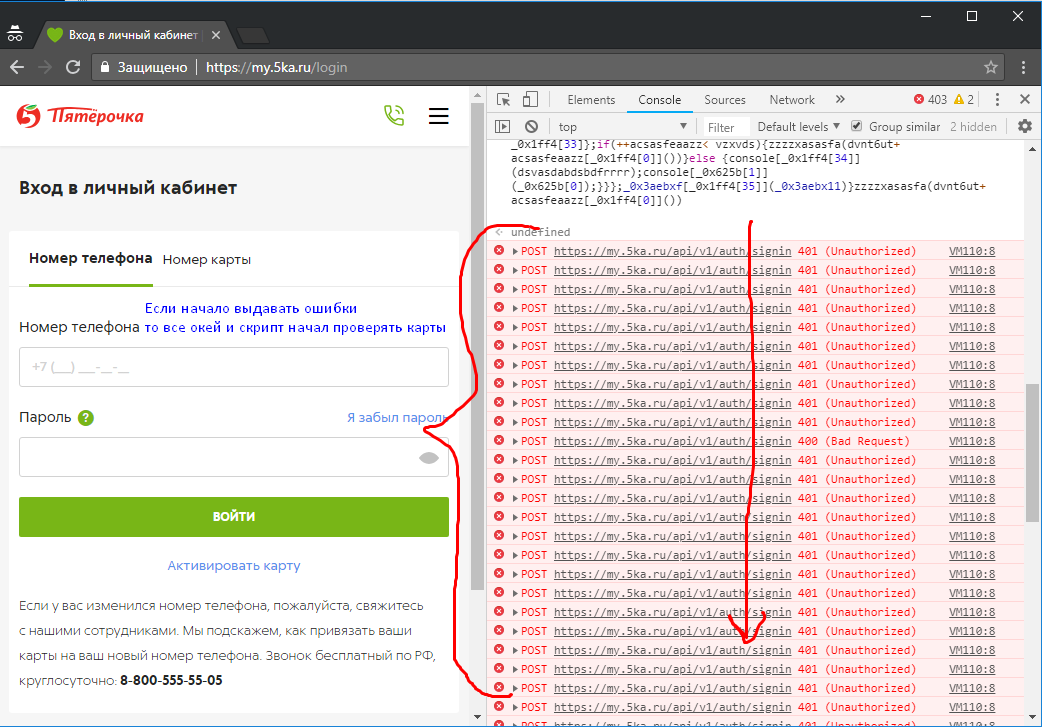Click the page's vertical scrollbar thumb
The width and height of the screenshot is (1042, 727).
(477, 346)
